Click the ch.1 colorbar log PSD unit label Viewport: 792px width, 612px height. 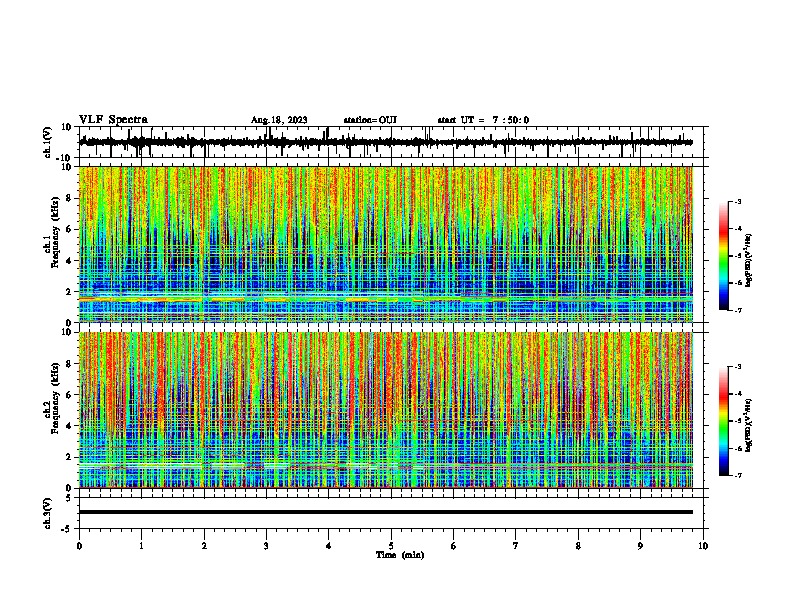tap(749, 260)
